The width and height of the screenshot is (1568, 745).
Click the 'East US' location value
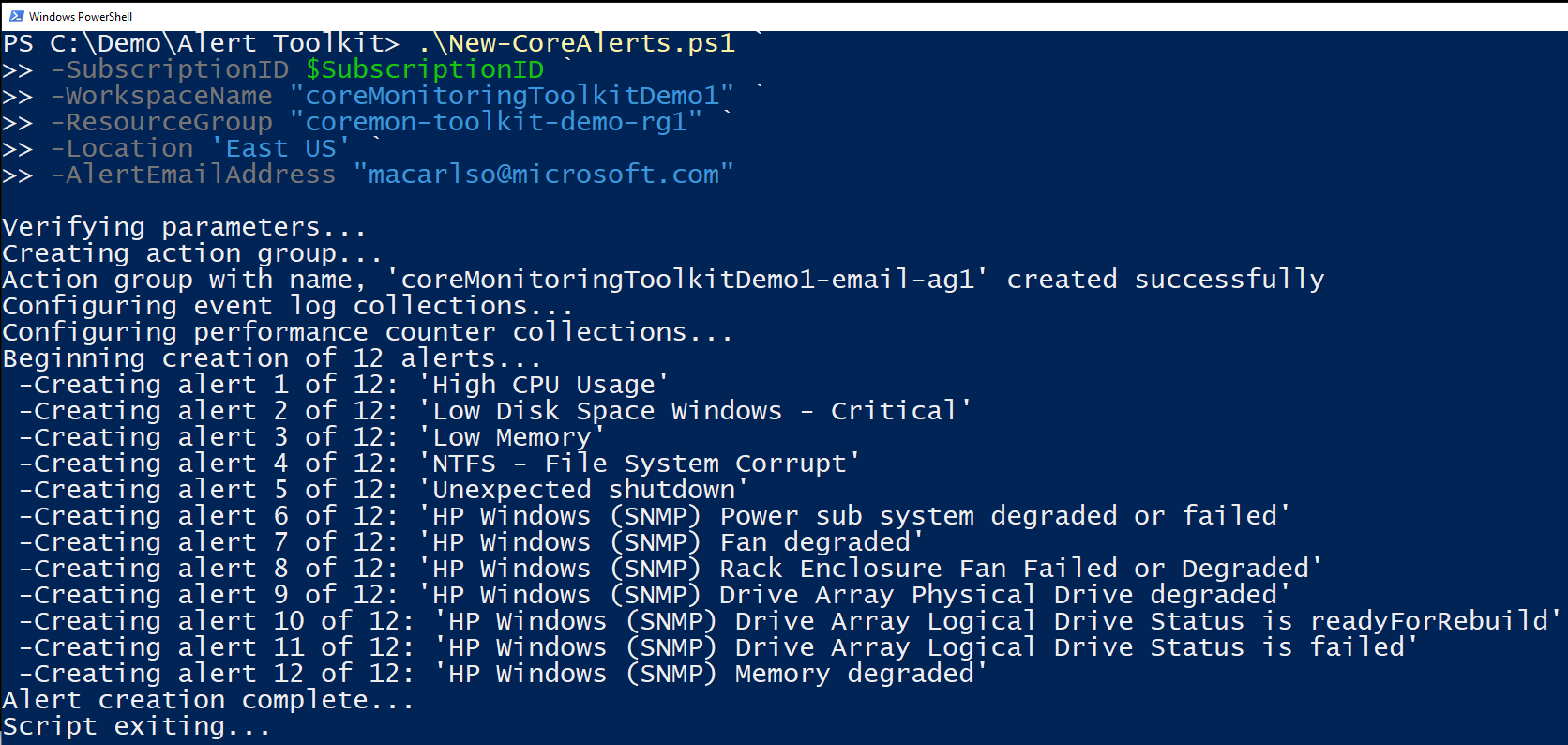tap(280, 148)
